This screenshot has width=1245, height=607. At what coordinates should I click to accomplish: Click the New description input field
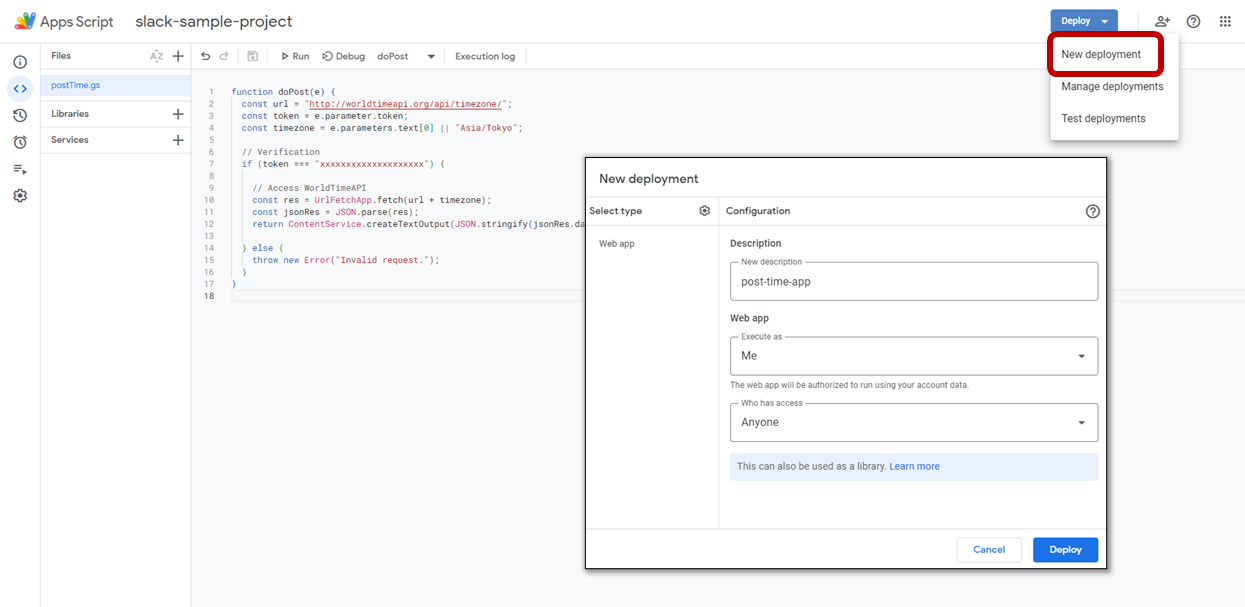click(x=913, y=281)
